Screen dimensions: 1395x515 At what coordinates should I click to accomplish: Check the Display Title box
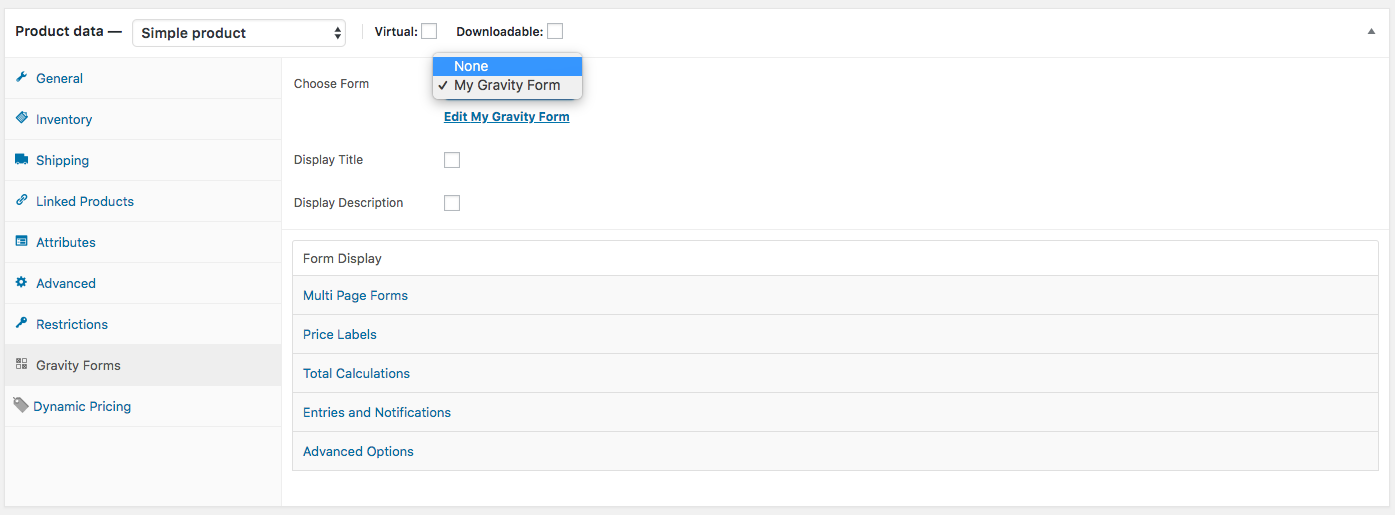[x=452, y=160]
